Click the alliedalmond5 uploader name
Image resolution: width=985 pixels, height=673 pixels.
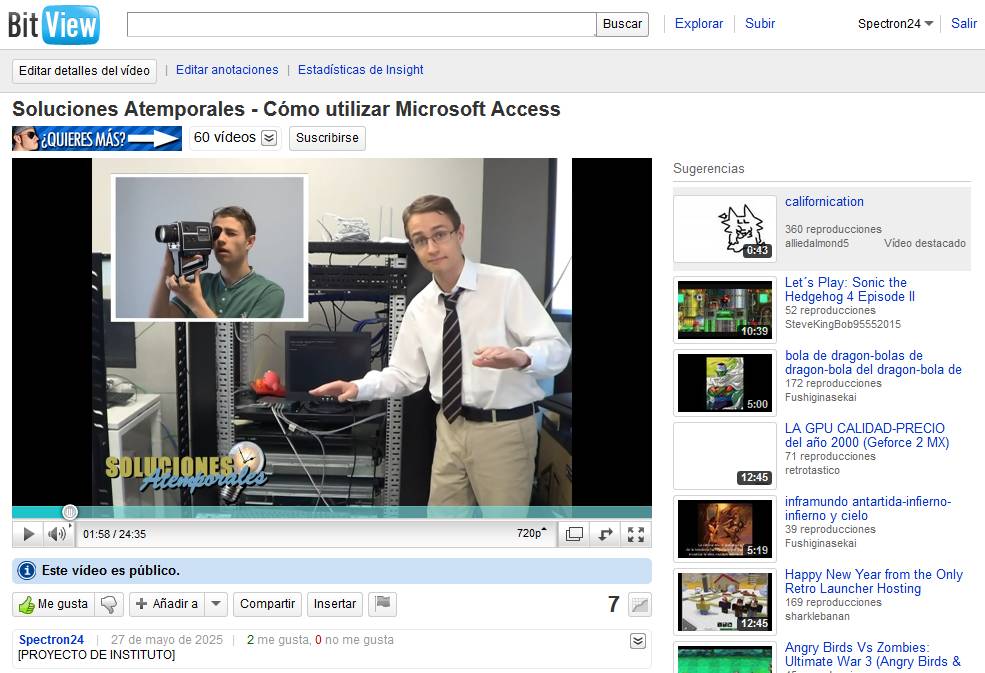[817, 243]
